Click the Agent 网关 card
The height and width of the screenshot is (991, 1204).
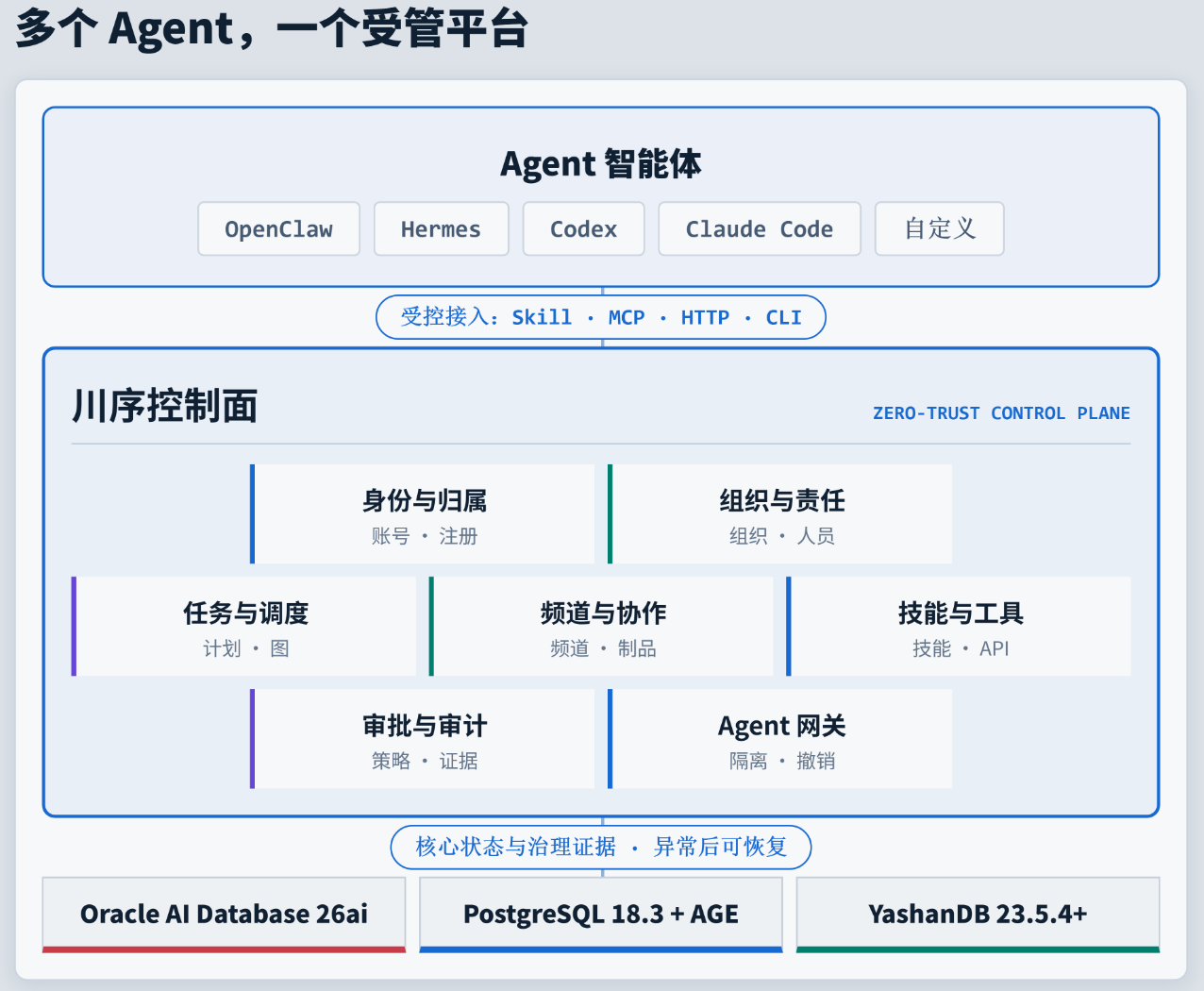(x=780, y=739)
